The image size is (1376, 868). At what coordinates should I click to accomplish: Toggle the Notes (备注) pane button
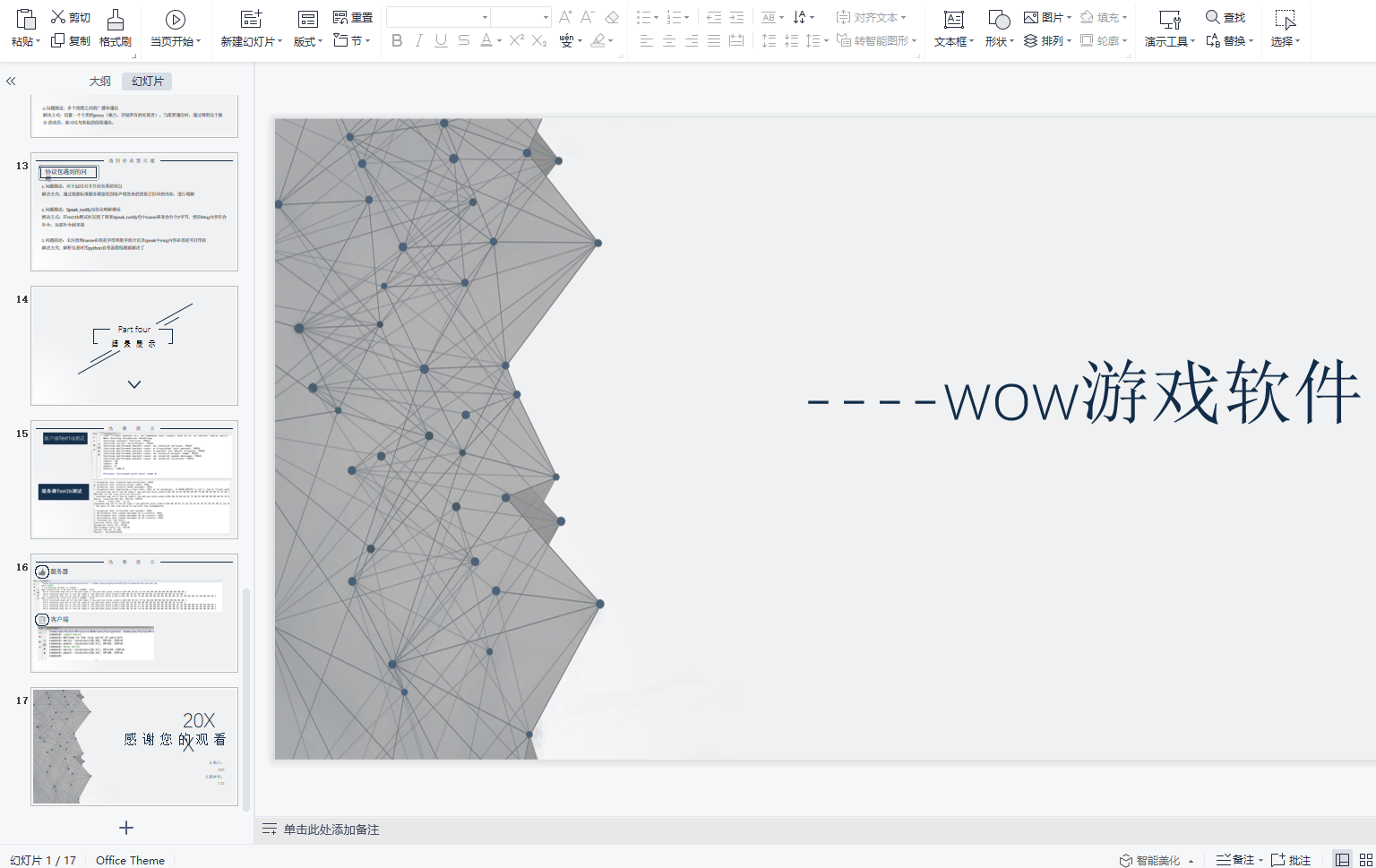pos(1236,860)
